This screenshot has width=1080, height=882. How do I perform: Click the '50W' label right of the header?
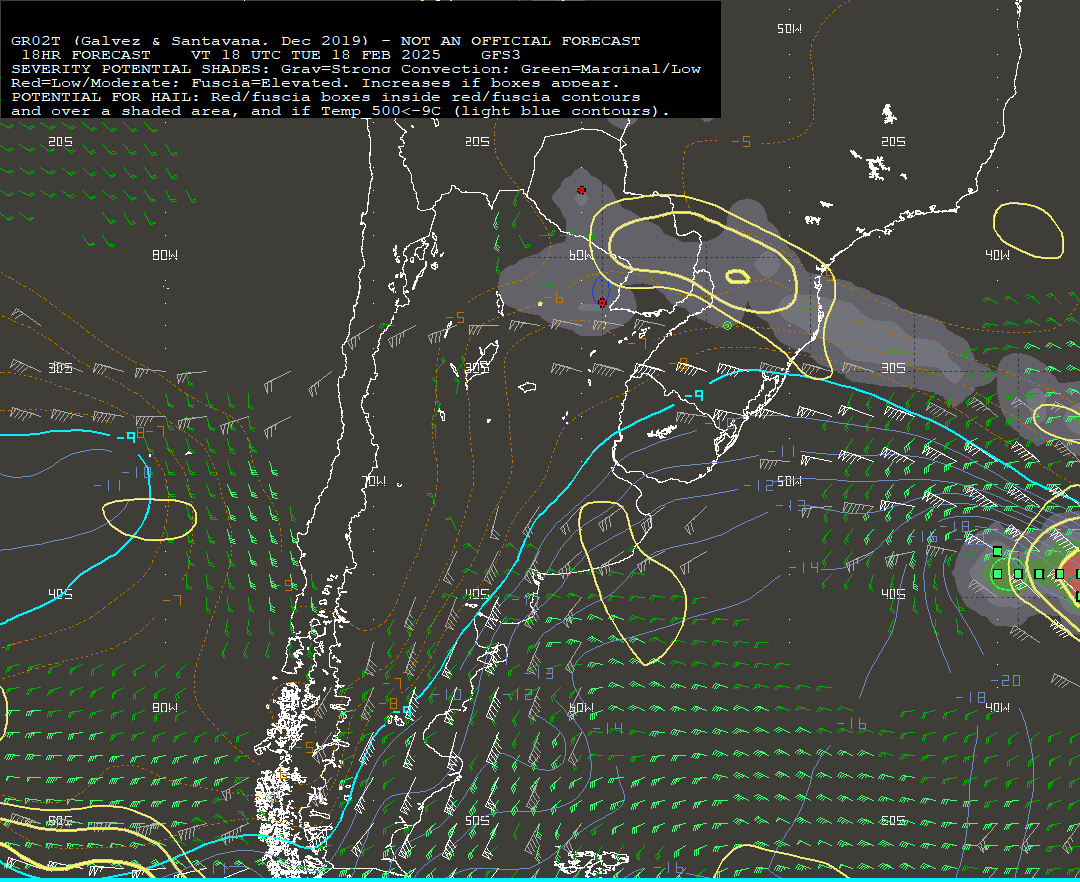(x=789, y=29)
